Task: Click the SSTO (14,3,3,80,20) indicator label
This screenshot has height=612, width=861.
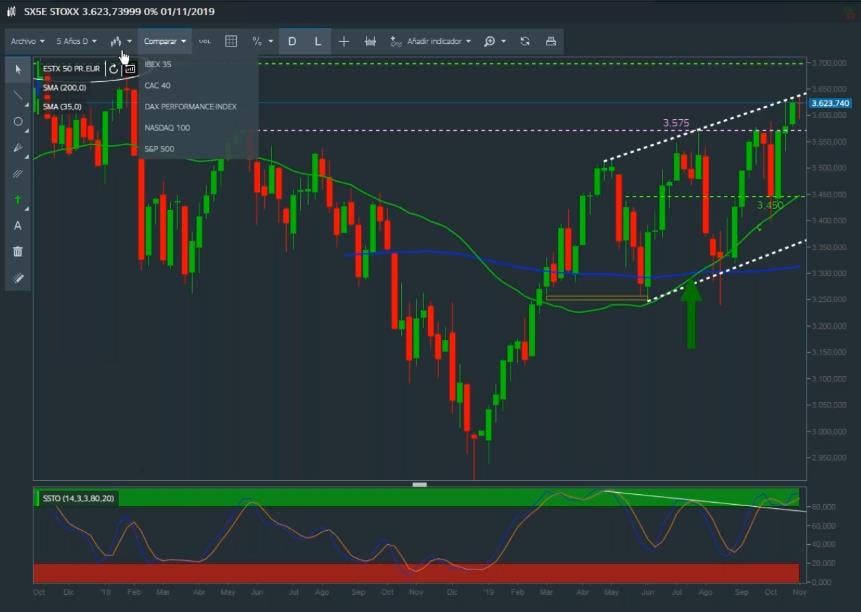Action: pos(79,497)
